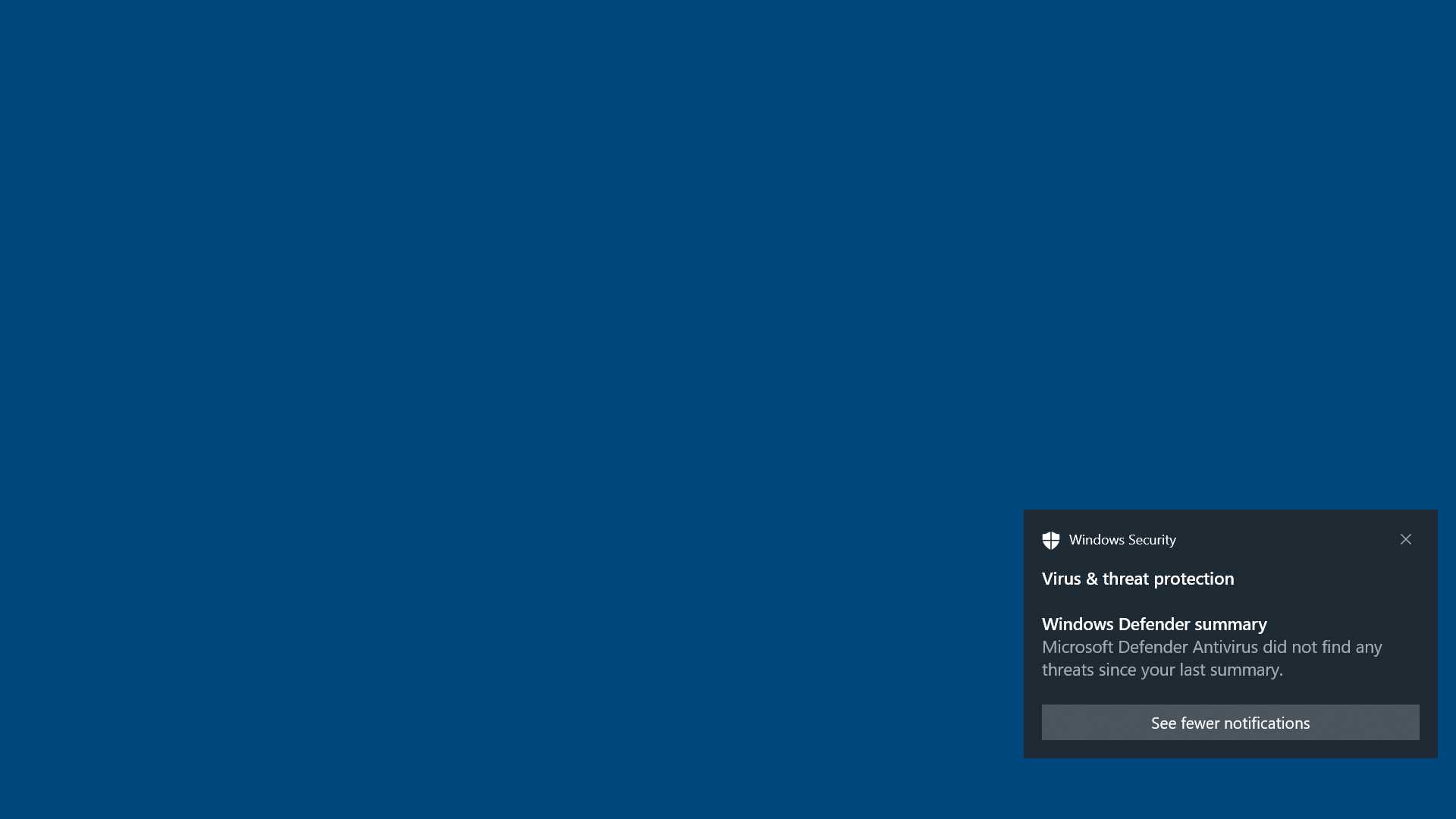Click See fewer notifications button

(1230, 723)
